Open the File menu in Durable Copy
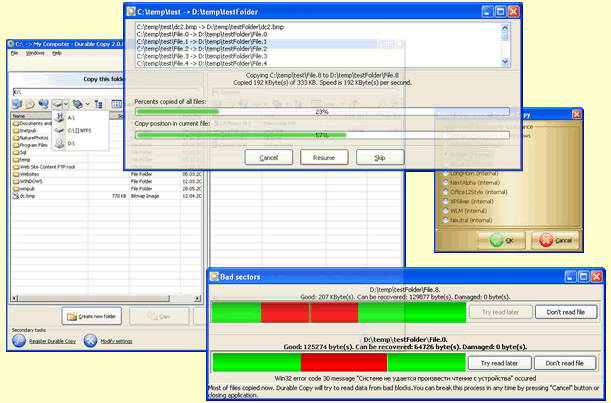The width and height of the screenshot is (611, 403). pyautogui.click(x=14, y=53)
